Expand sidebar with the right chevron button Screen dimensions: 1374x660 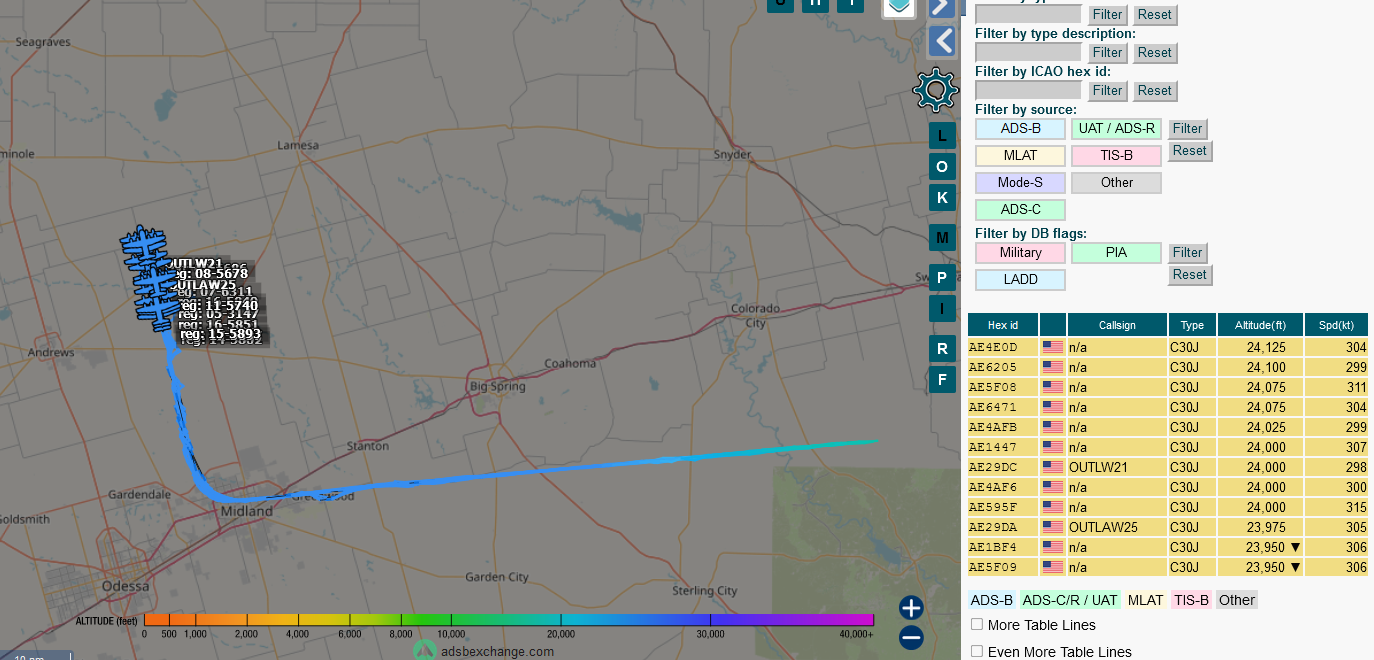coord(942,7)
